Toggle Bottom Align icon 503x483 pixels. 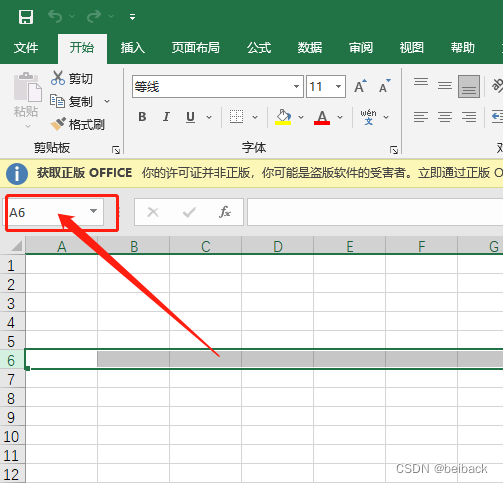(469, 86)
